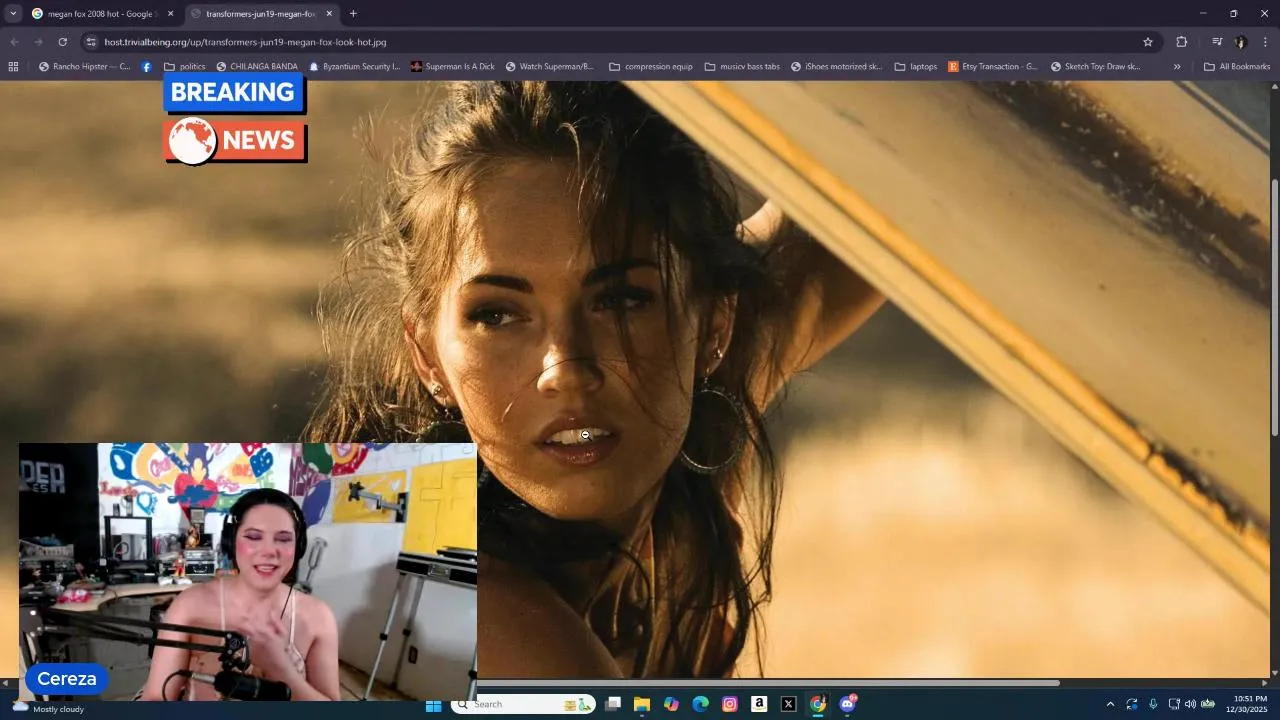Screen dimensions: 1280x720
Task: Open Microsoft Edge from the taskbar
Action: point(701,705)
